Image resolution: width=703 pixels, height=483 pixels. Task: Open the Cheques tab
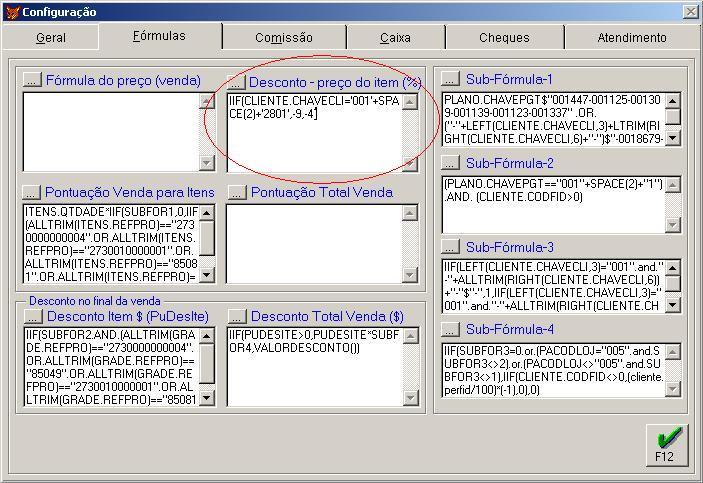click(x=504, y=37)
